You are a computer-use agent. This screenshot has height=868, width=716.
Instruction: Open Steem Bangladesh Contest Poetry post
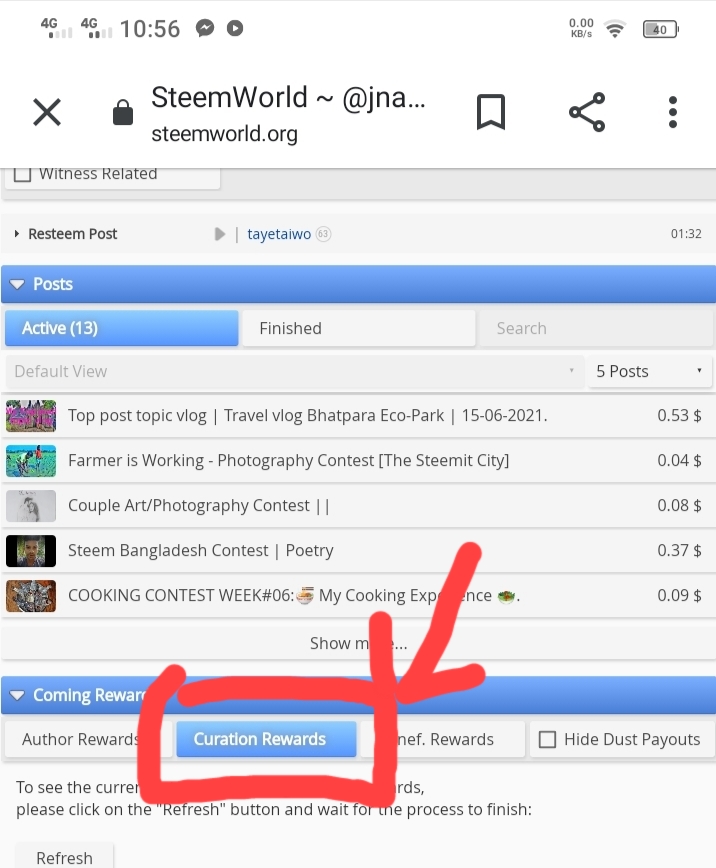tap(201, 550)
